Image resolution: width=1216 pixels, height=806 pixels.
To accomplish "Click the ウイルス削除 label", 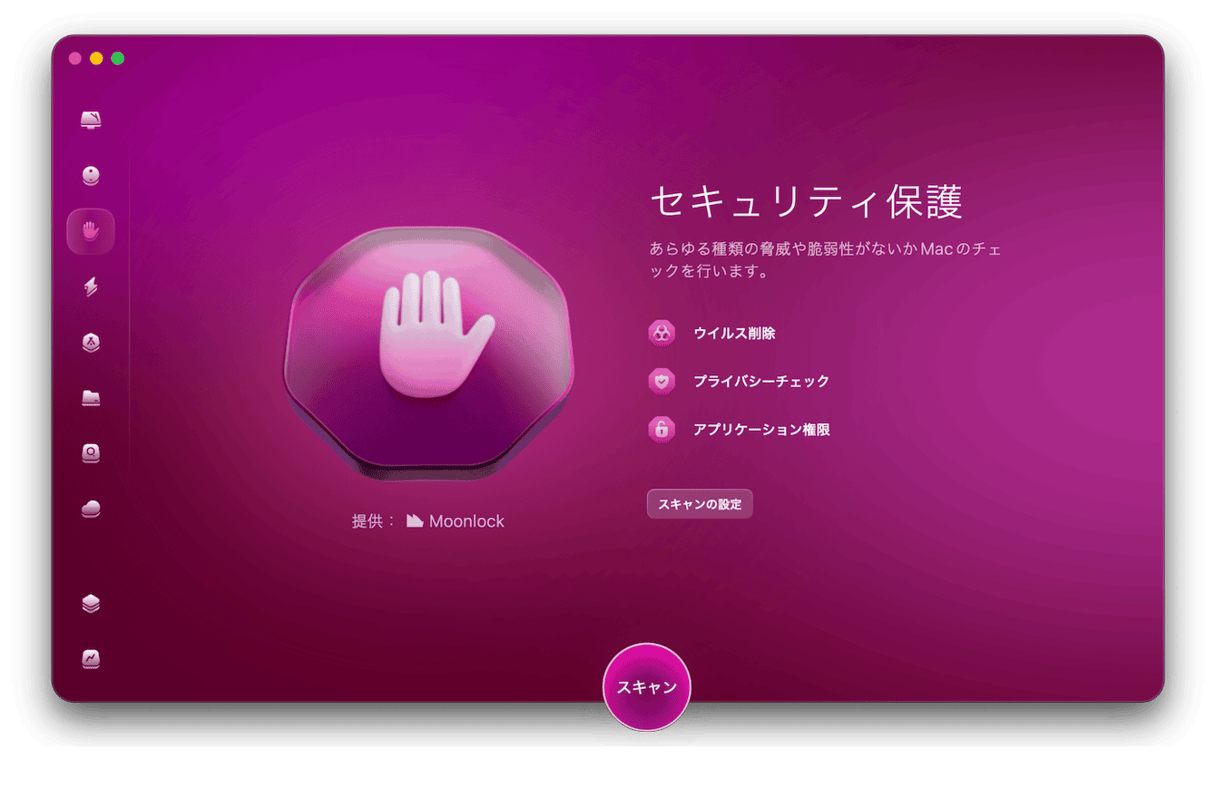I will pyautogui.click(x=734, y=333).
